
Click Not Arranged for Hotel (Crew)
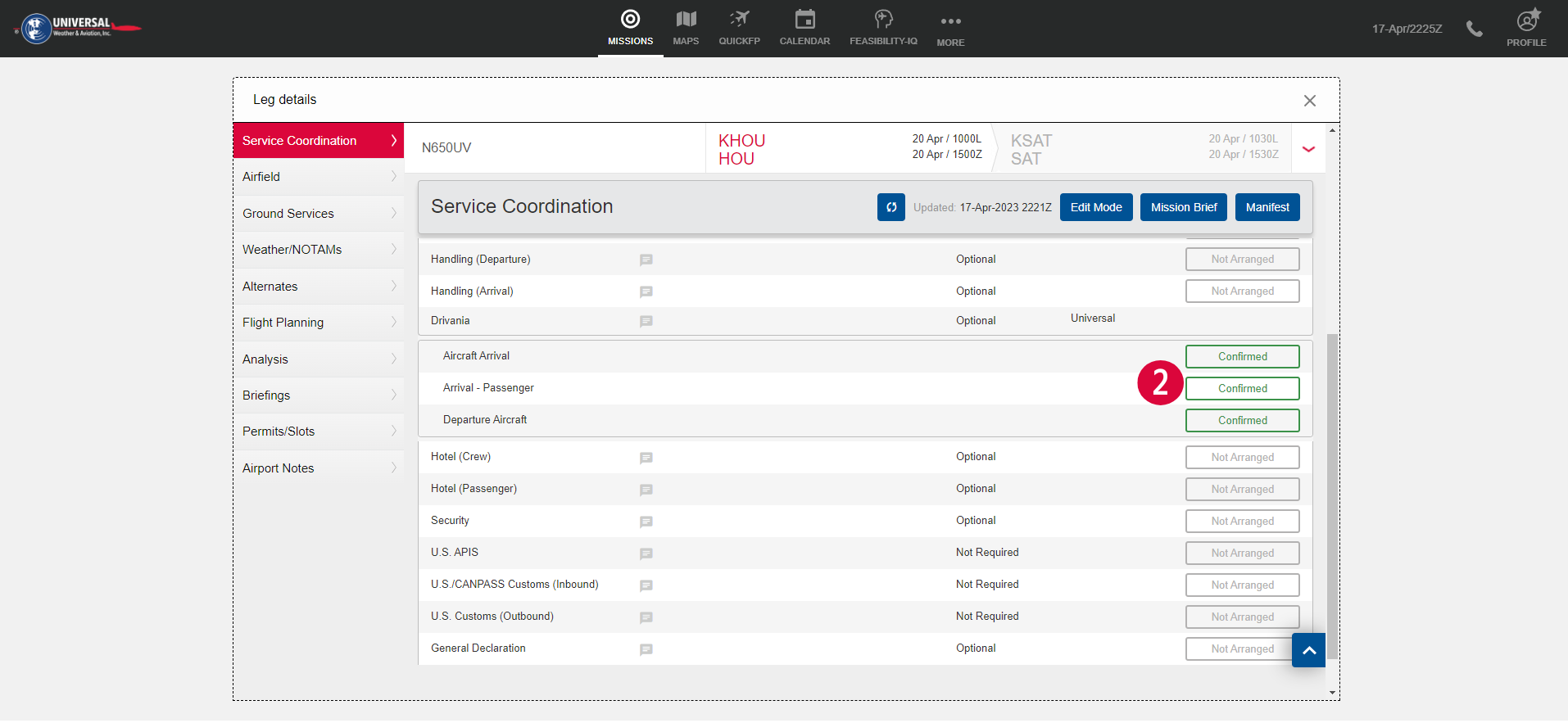(x=1242, y=458)
